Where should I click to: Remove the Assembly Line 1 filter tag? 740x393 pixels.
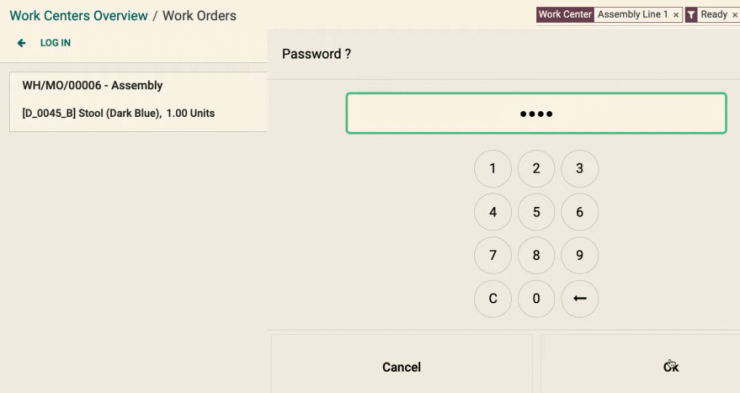point(676,15)
